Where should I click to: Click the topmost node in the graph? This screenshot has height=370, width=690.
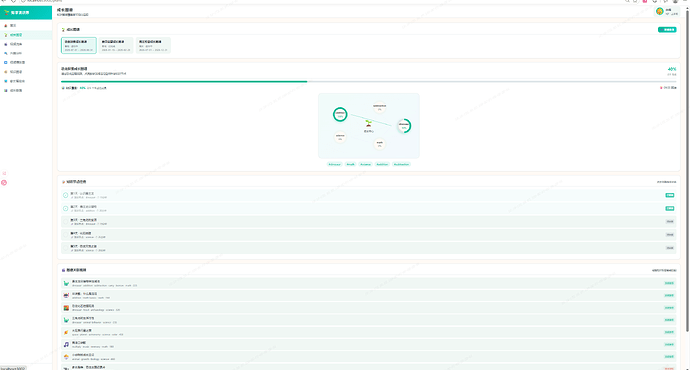(380, 107)
